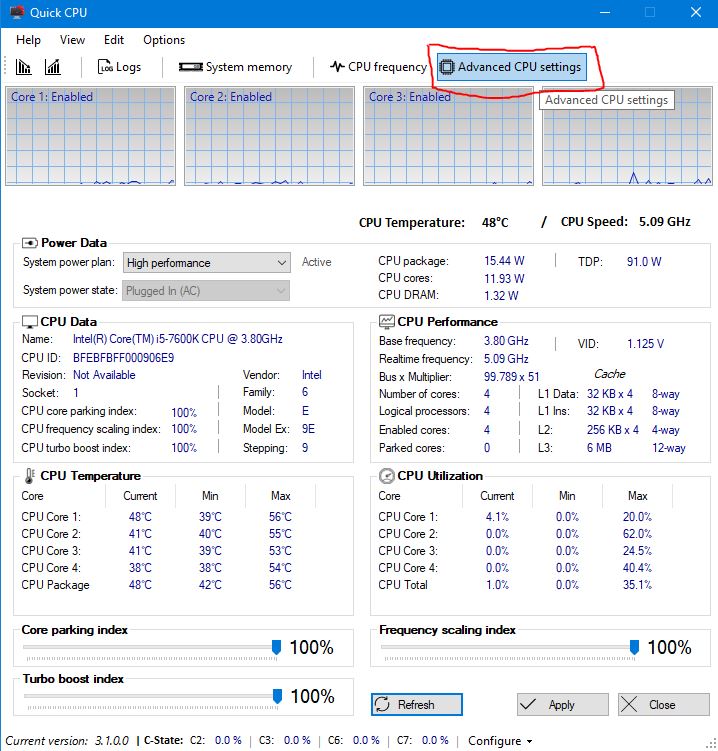Click the VID value 1.125 V

645,343
